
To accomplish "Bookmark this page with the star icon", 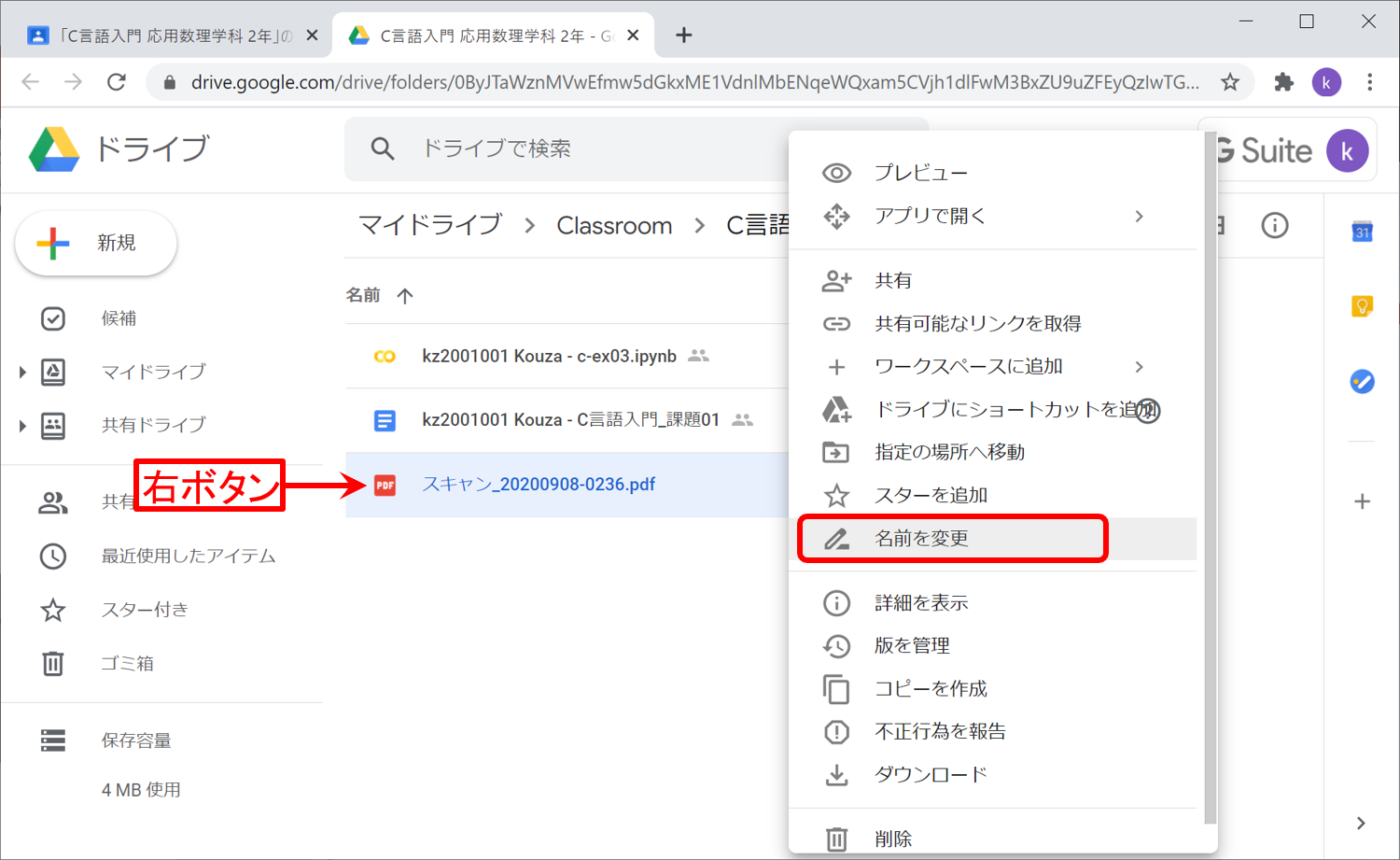I will coord(1230,82).
